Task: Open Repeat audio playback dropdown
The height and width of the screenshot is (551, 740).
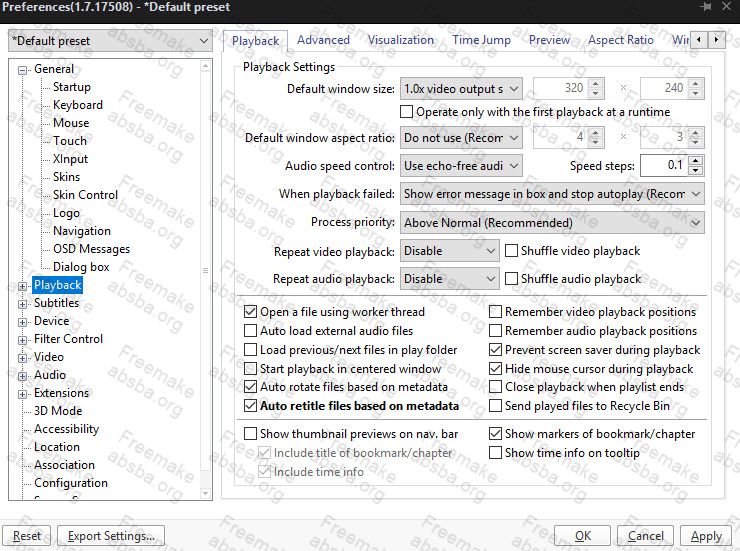Action: 449,279
